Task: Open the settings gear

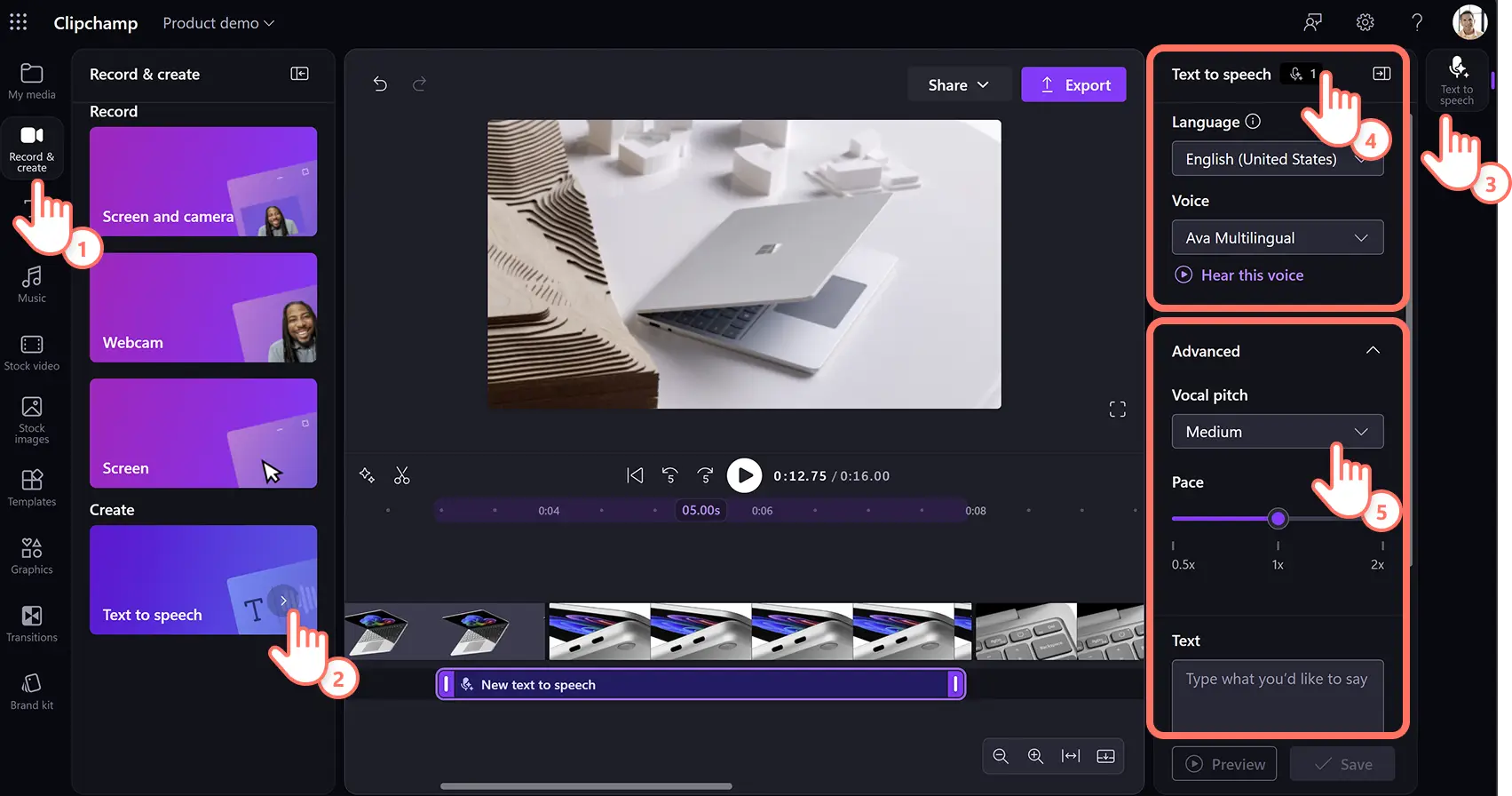Action: point(1366,22)
